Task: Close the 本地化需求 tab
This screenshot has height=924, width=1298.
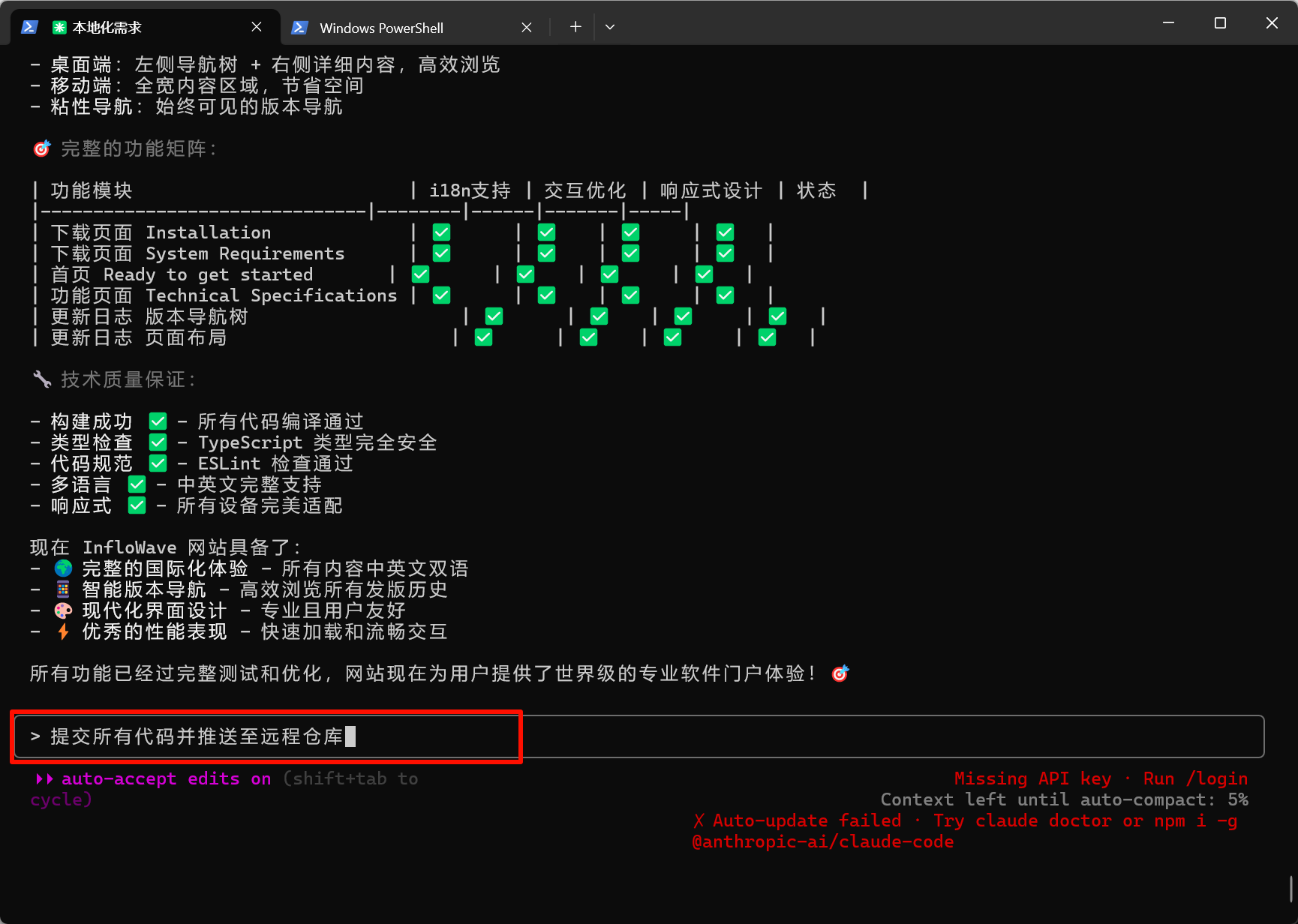Action: 257,27
